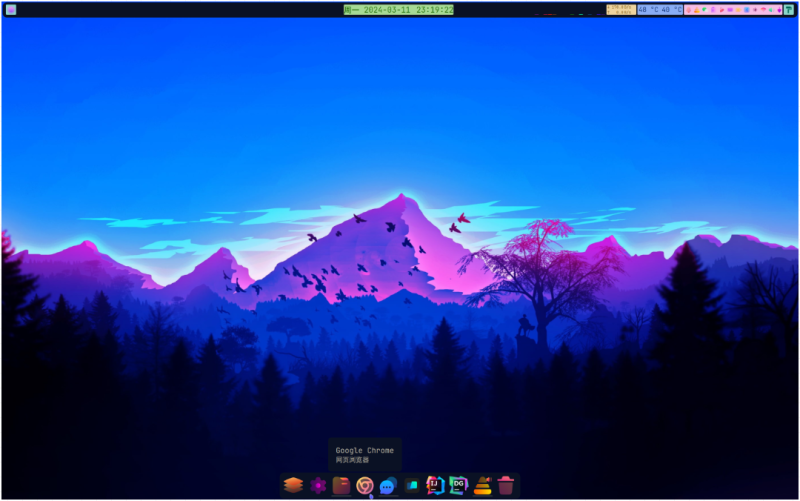Click the first pink tray icon
Viewport: 800px width, 501px height.
(x=689, y=9)
